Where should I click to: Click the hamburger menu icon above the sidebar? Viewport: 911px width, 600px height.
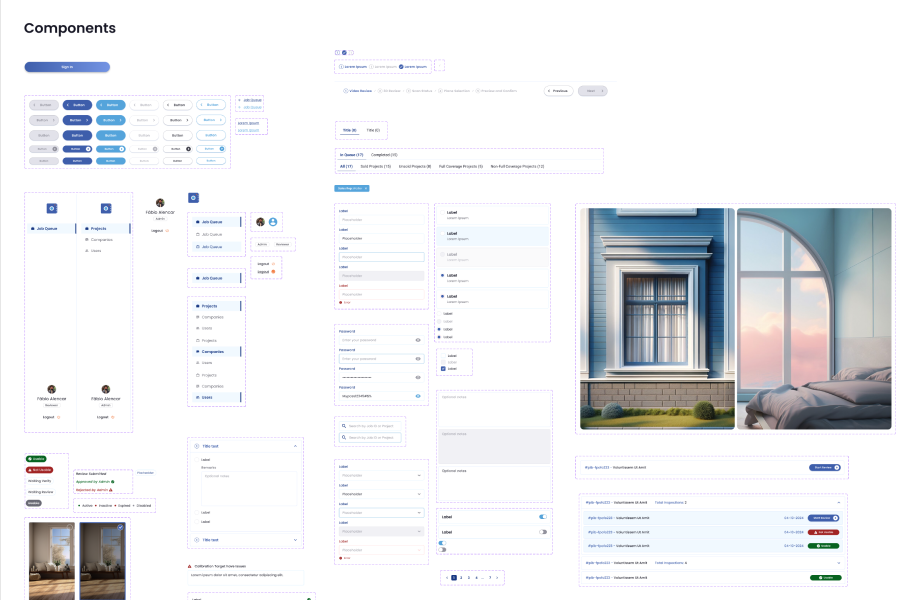click(192, 198)
